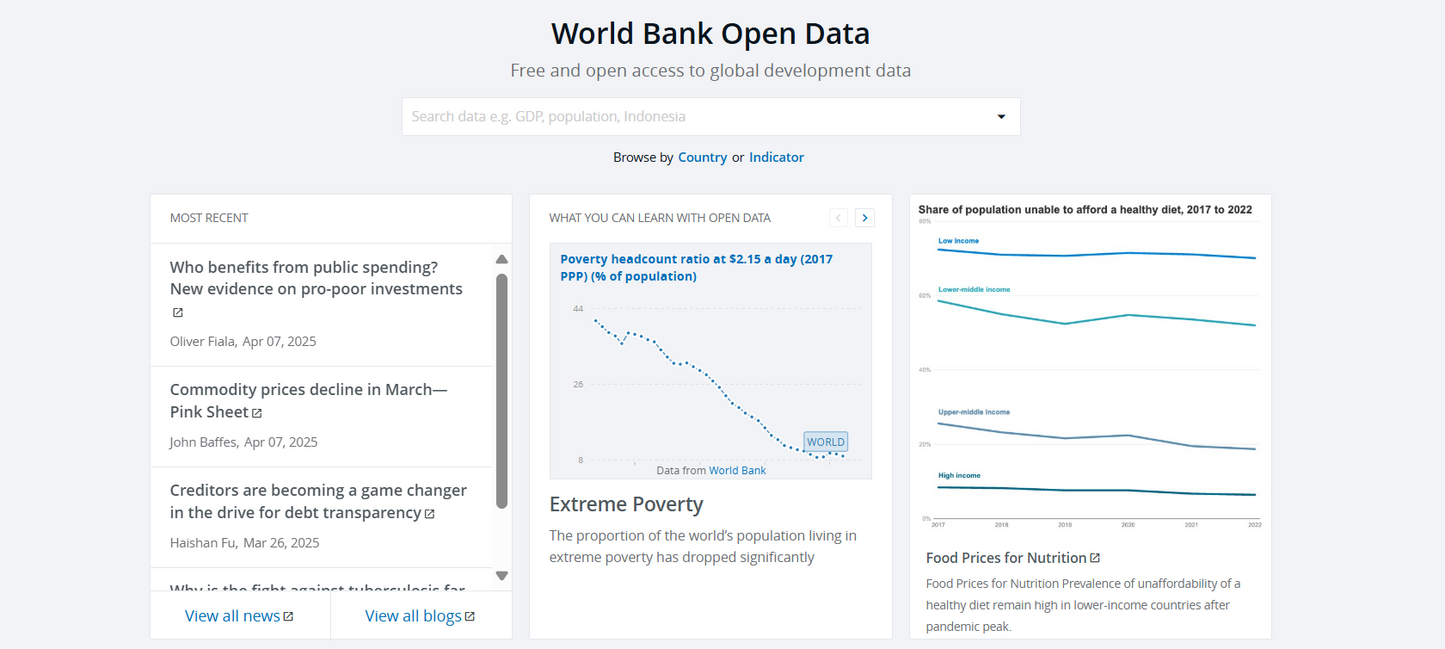The width and height of the screenshot is (1445, 649).
Task: Click the left arrow on the carousel
Action: point(838,217)
